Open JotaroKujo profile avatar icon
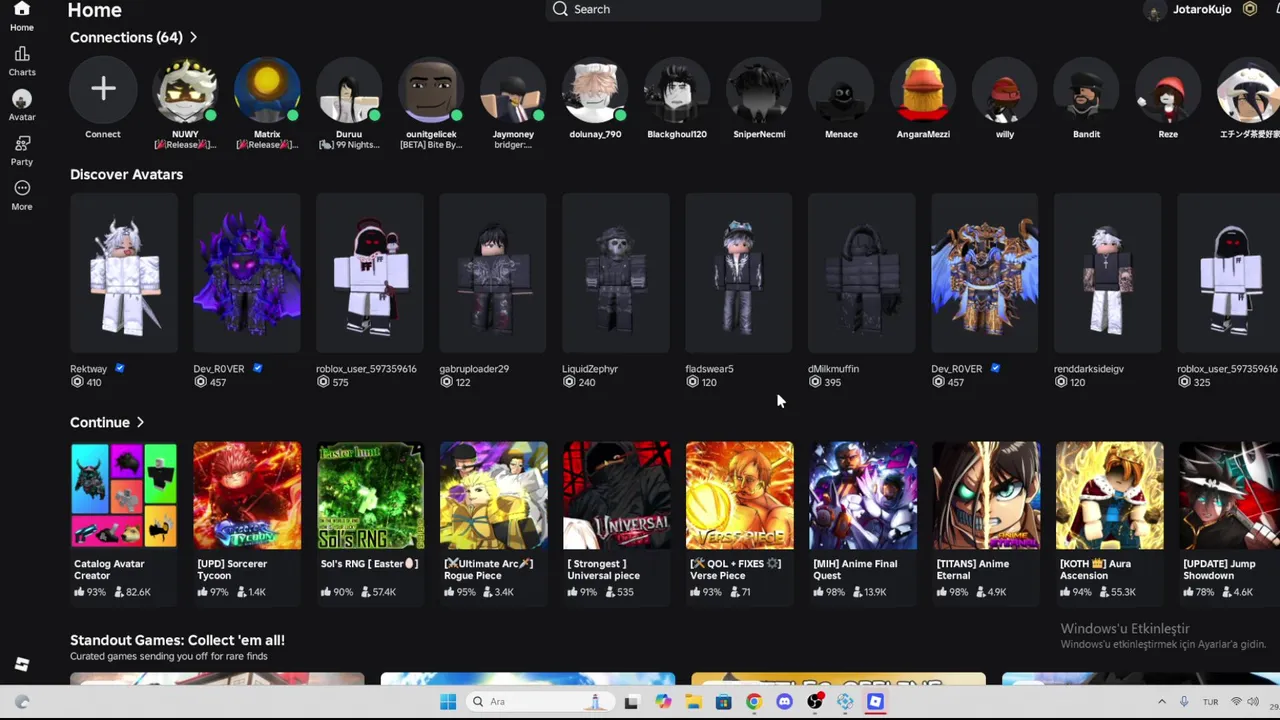The image size is (1280, 720). click(x=1155, y=10)
